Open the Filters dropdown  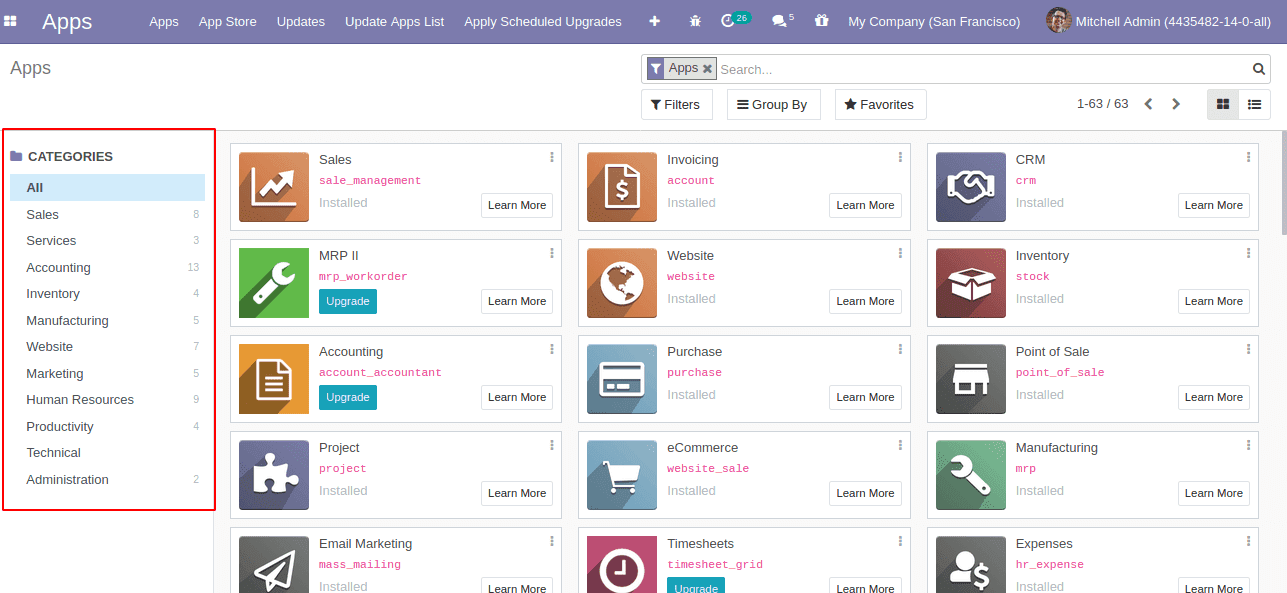click(676, 103)
